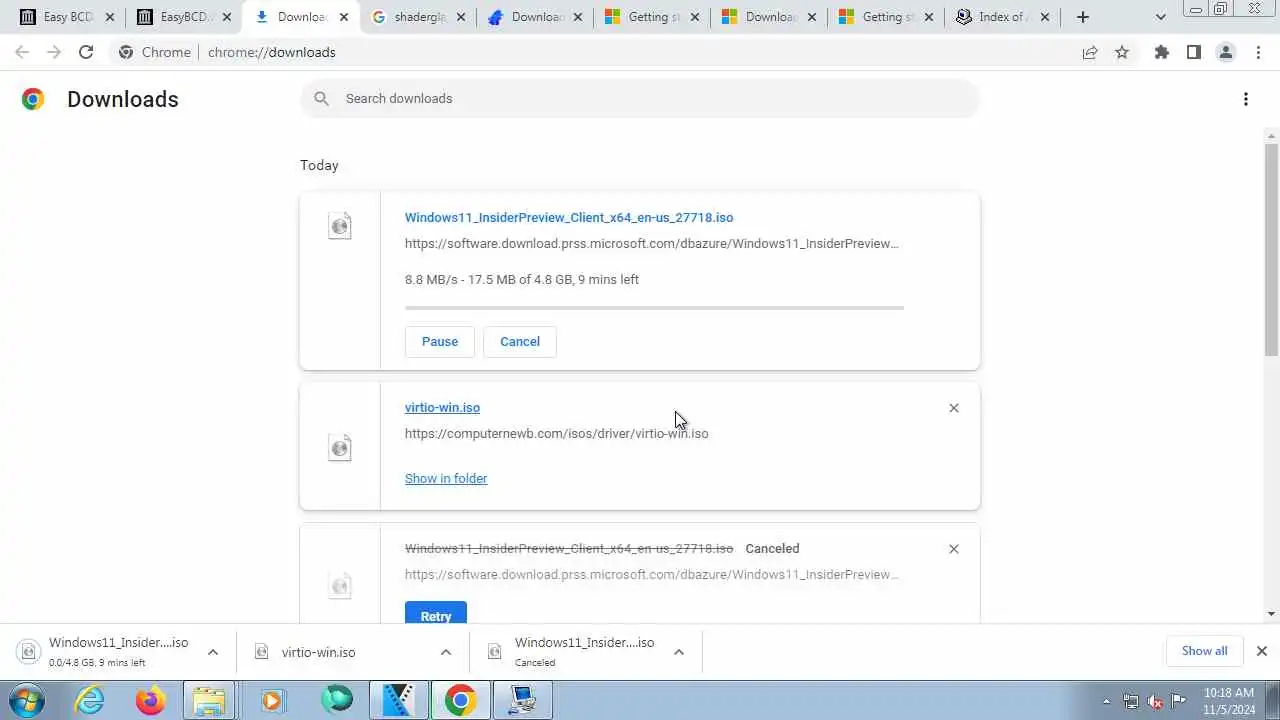
Task: Click Show all downloads button
Action: (1204, 651)
